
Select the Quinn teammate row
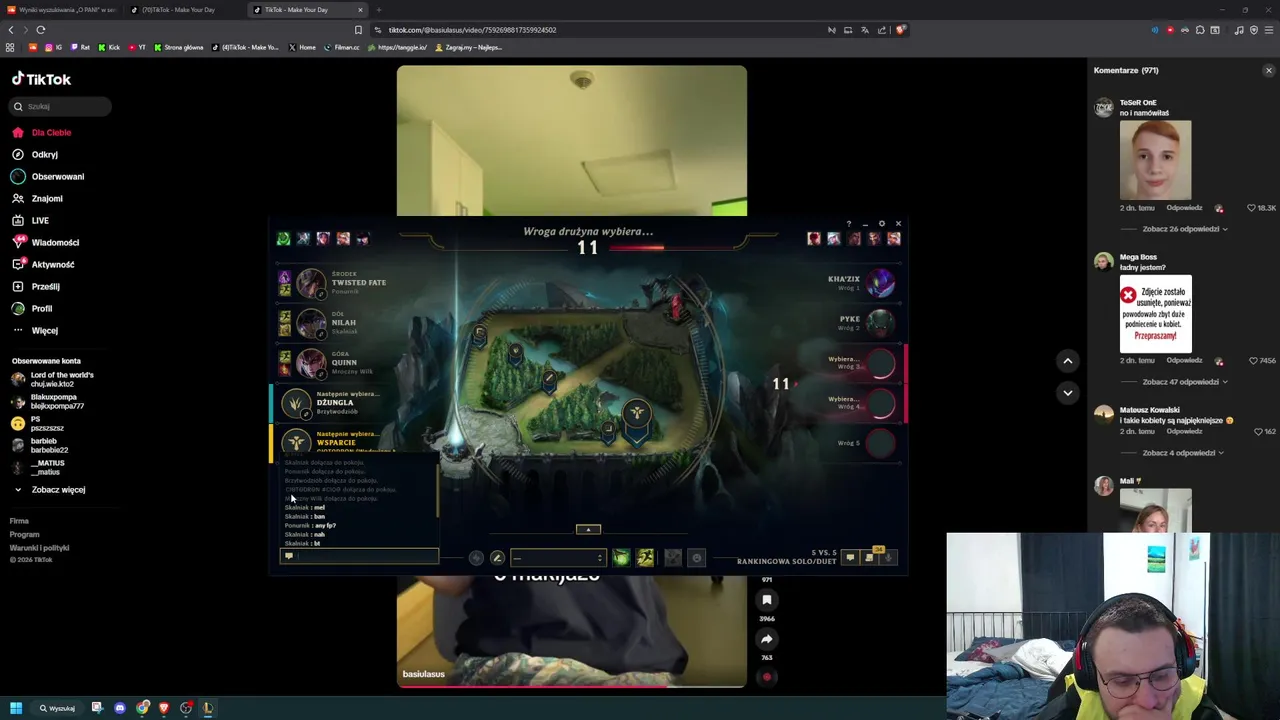340,363
